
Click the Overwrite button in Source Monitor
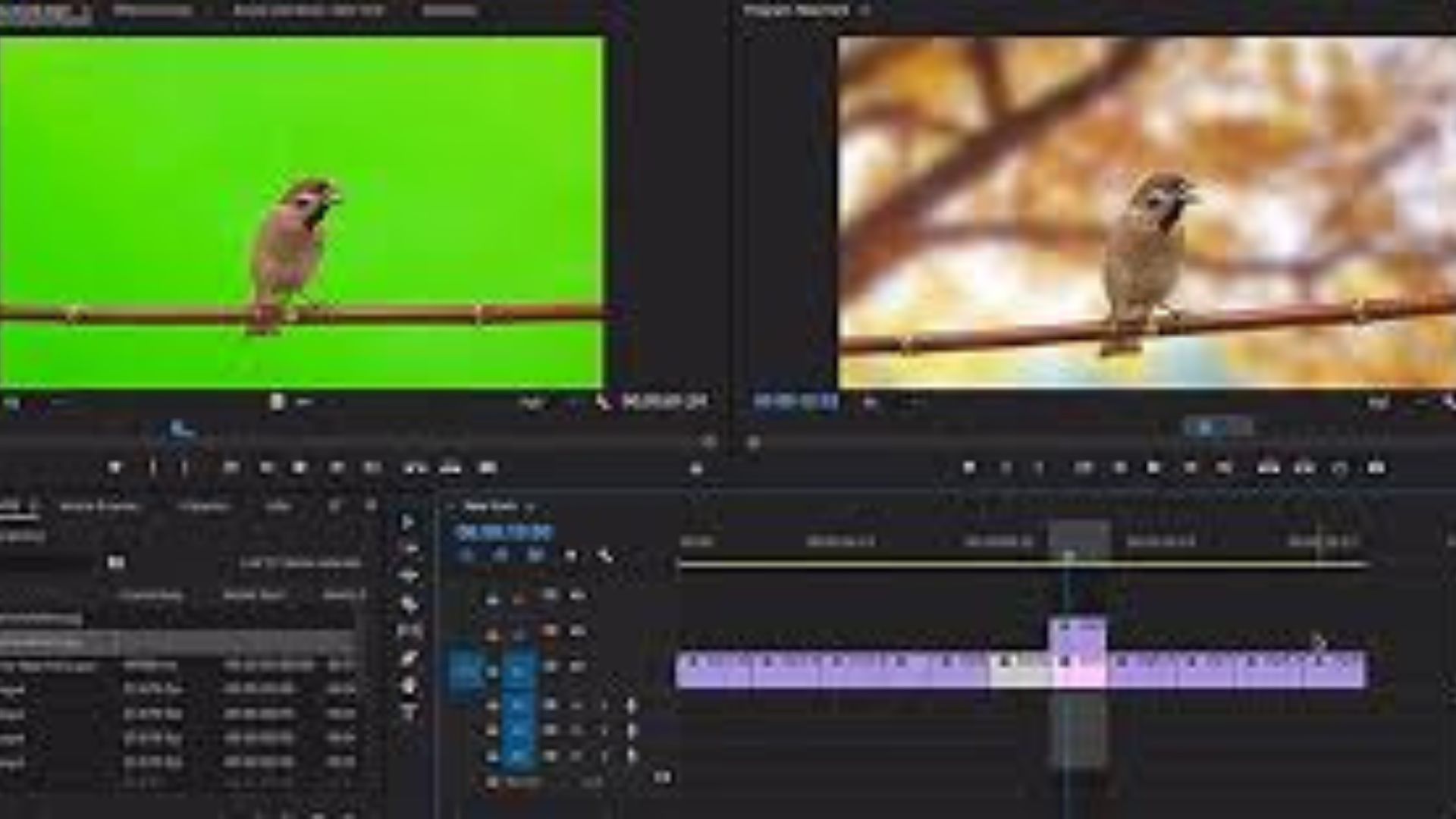pos(451,468)
